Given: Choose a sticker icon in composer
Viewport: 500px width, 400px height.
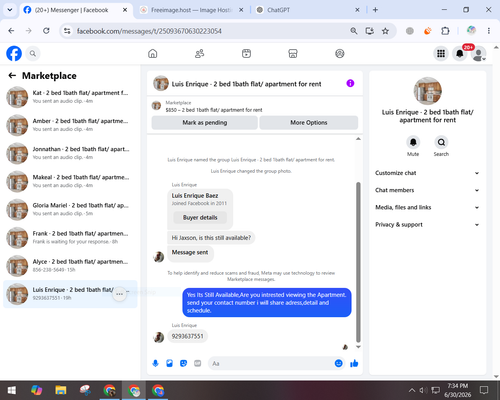Looking at the screenshot, I should (183, 363).
